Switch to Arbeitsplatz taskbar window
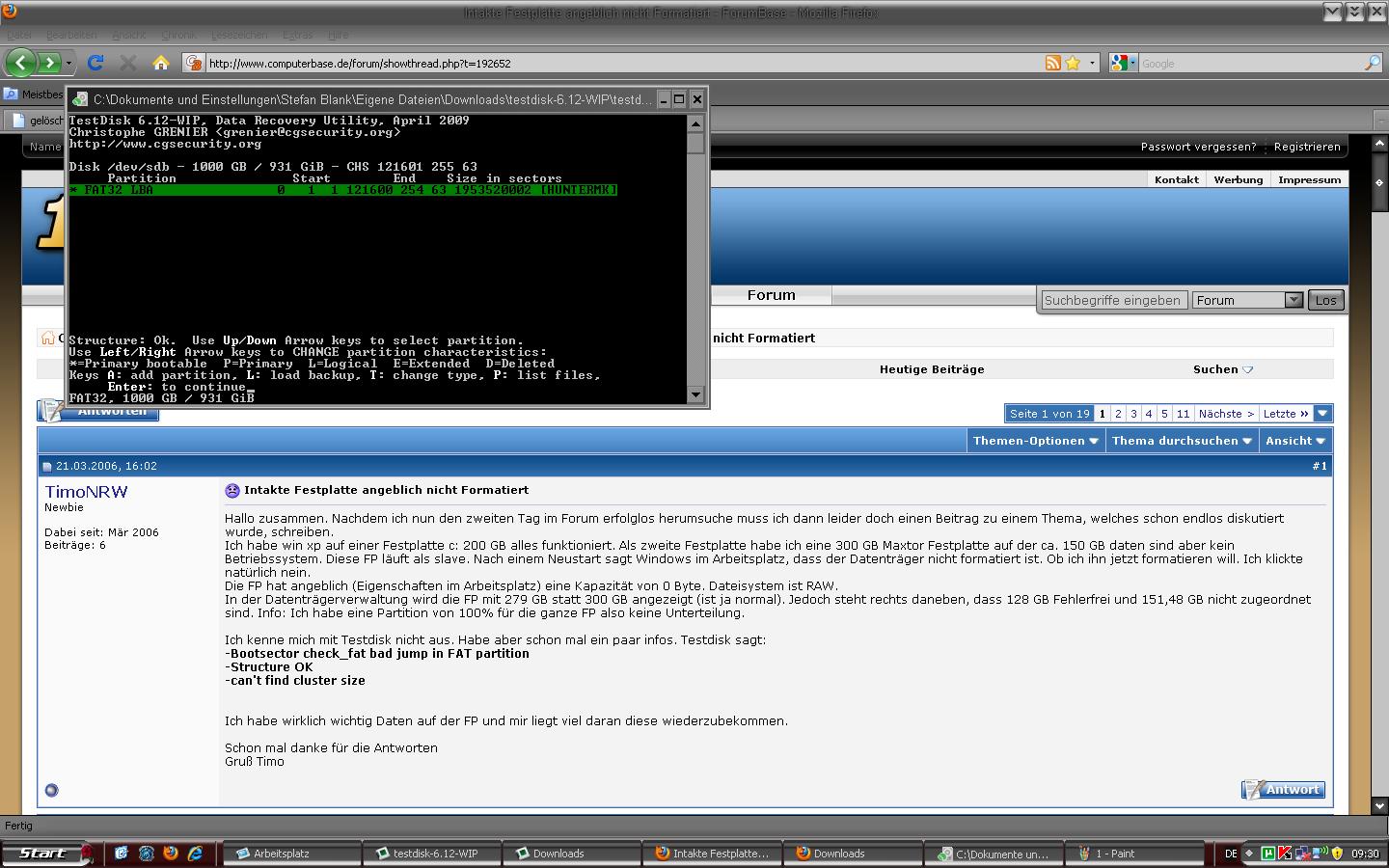1389x868 pixels. pos(291,854)
